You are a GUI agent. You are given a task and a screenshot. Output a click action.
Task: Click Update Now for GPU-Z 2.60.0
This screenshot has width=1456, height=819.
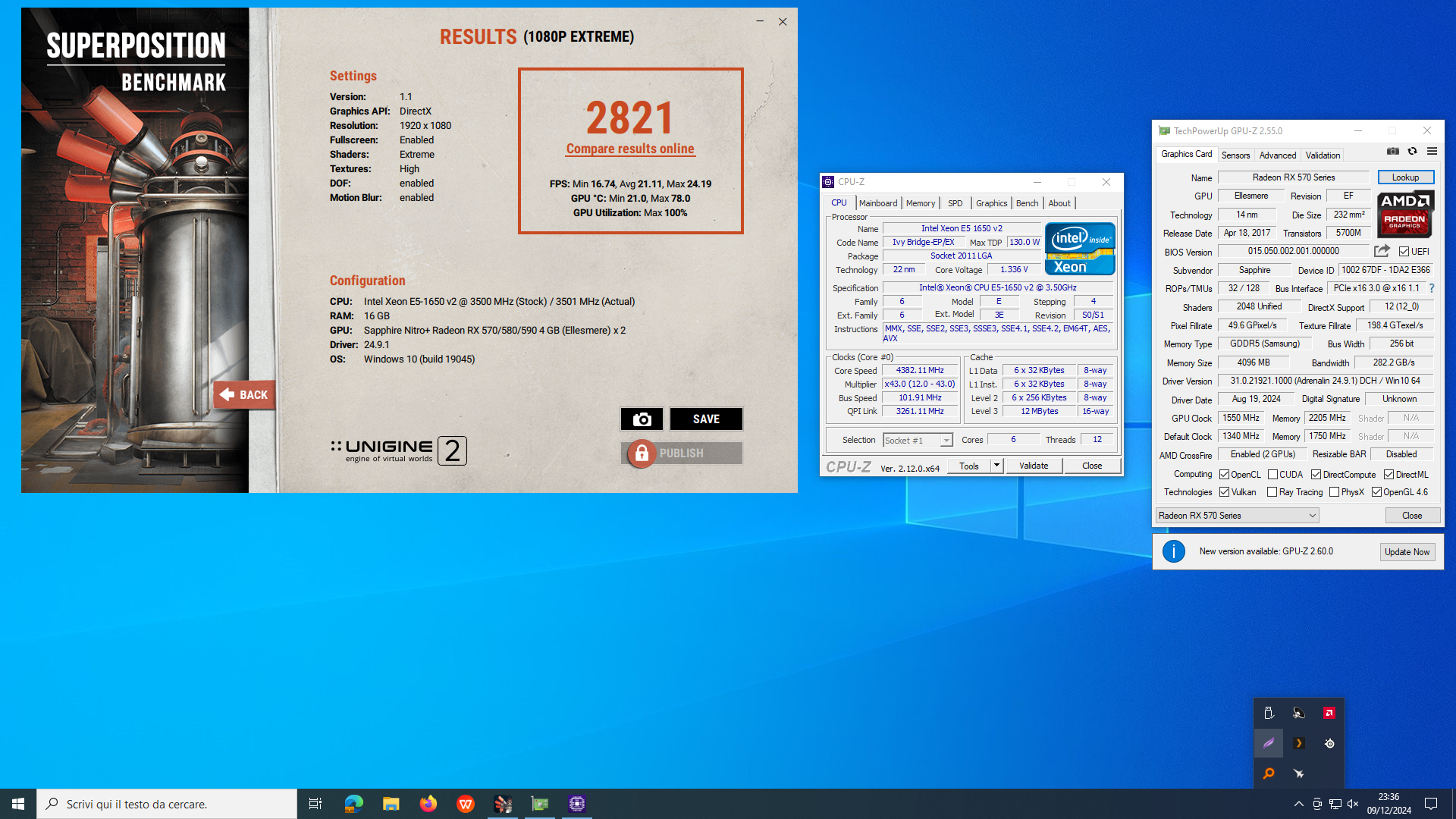(x=1407, y=552)
